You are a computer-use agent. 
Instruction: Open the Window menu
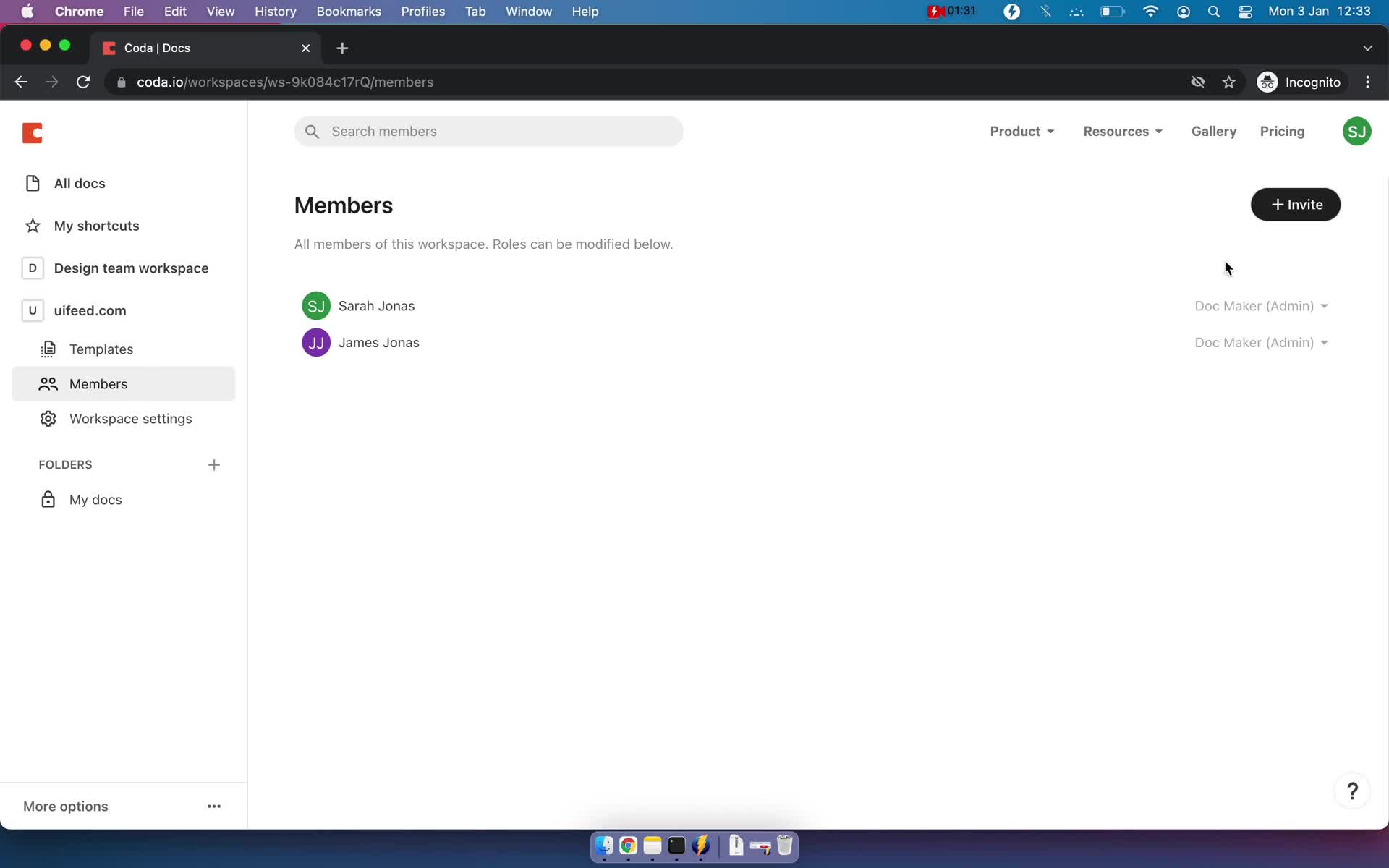coord(528,12)
